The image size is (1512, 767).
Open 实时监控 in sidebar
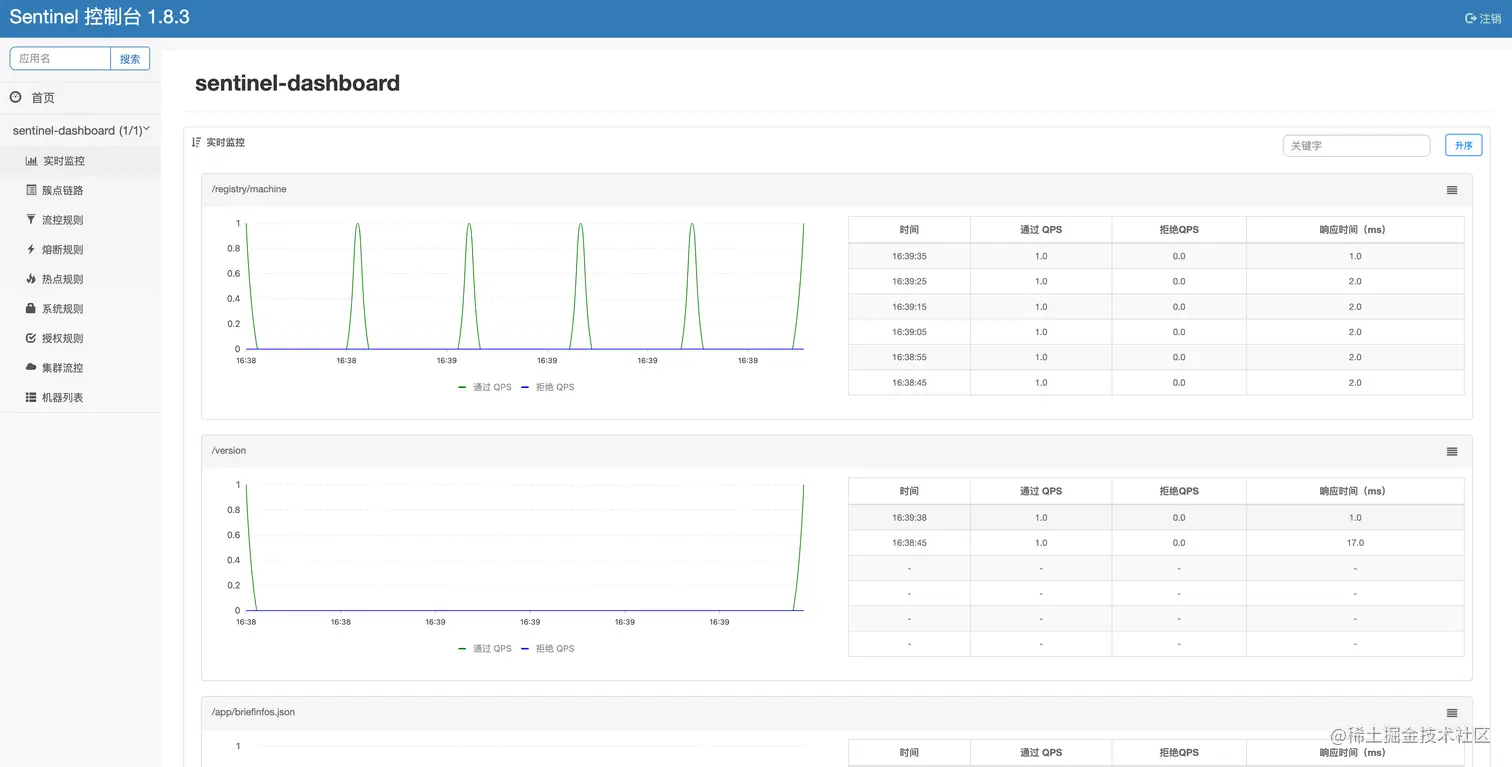tap(80, 161)
